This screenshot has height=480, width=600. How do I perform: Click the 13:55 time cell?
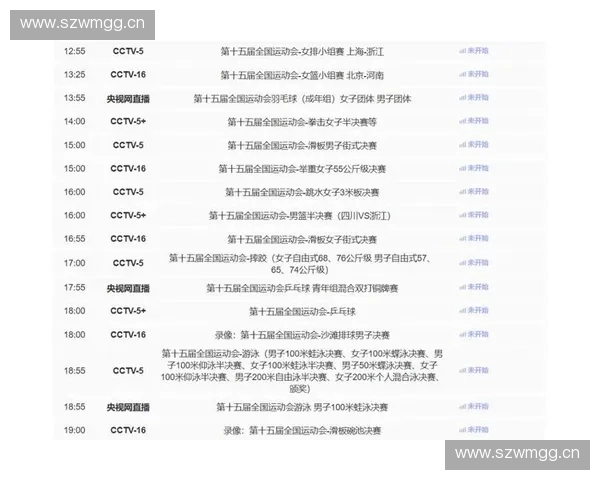(x=75, y=98)
